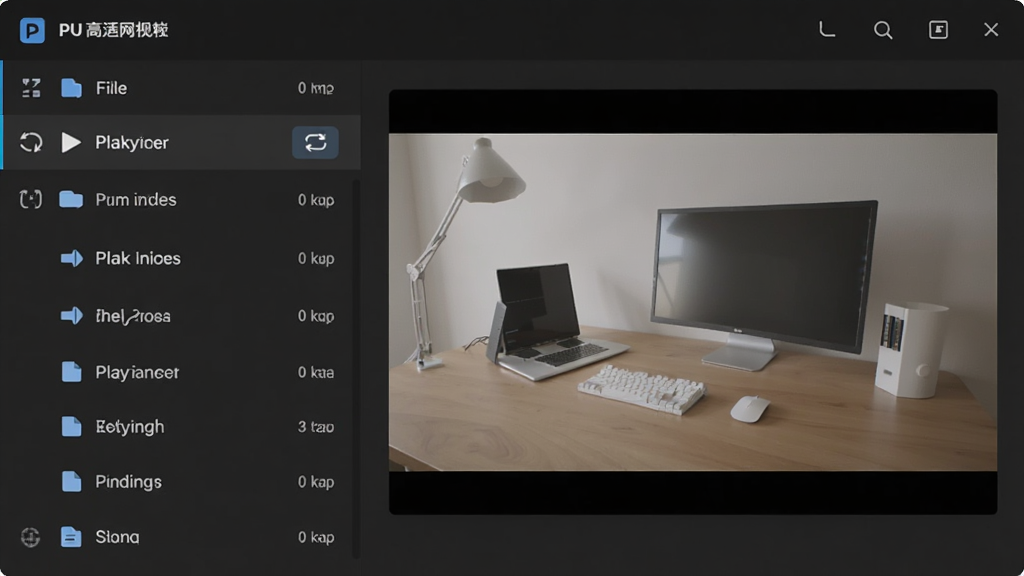Click the file icon beside Eetyingh
The width and height of the screenshot is (1024, 576).
[71, 426]
